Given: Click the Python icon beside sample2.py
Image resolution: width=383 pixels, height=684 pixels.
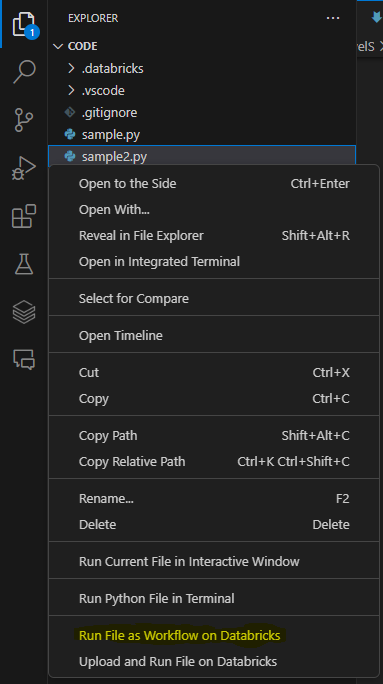Looking at the screenshot, I should (x=70, y=156).
